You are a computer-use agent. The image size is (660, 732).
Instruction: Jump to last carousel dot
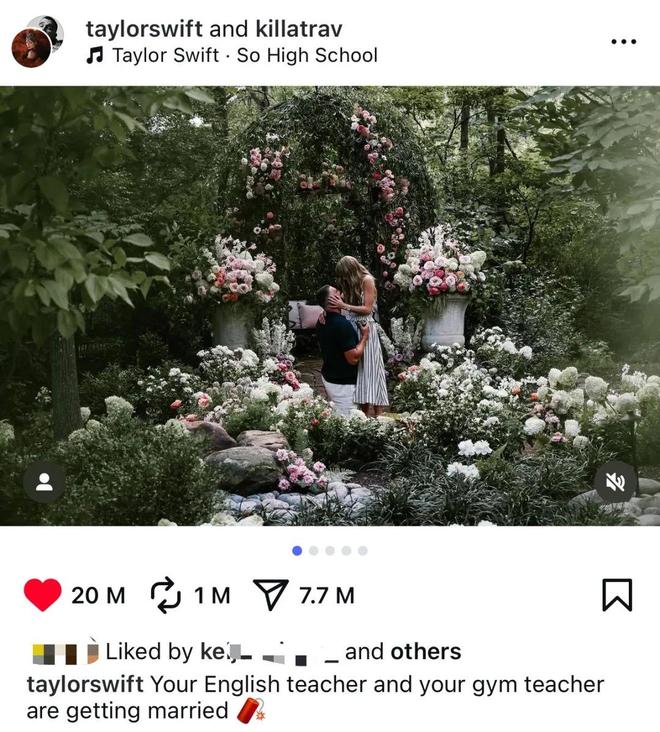(x=363, y=551)
